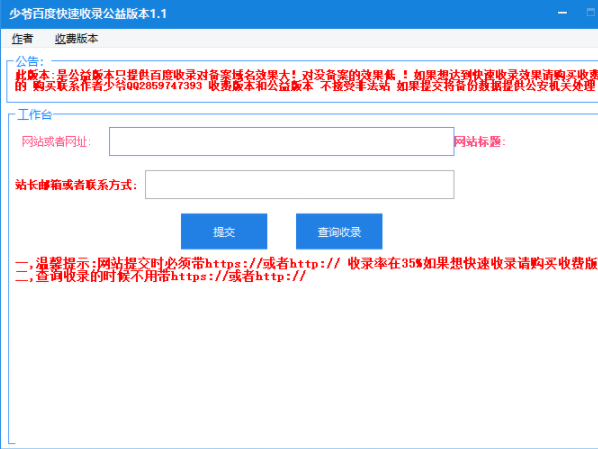Select the second hint line about 查询收录
This screenshot has height=449, width=598.
(160, 276)
